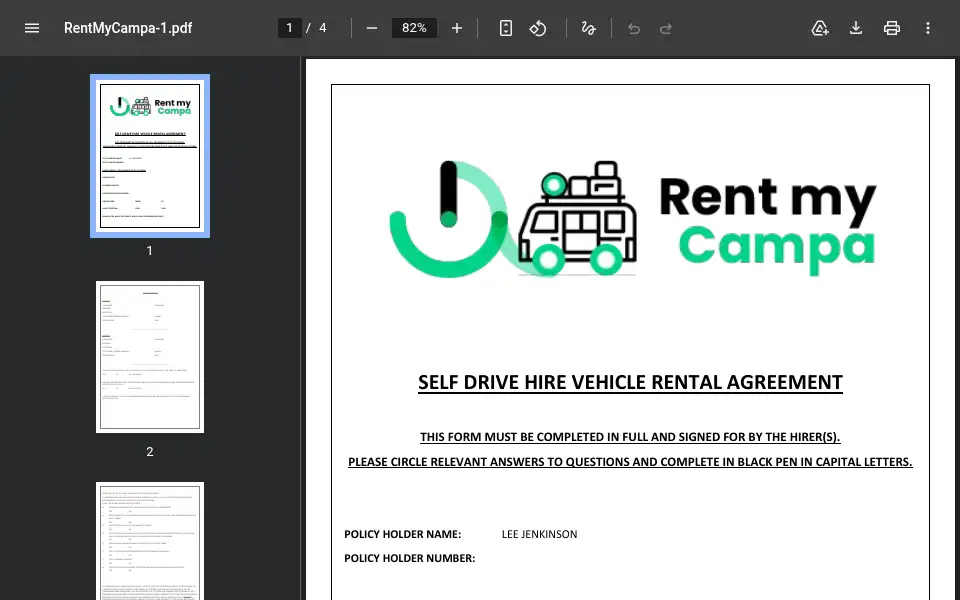
Task: Click the total pages count '4'
Action: pos(323,28)
